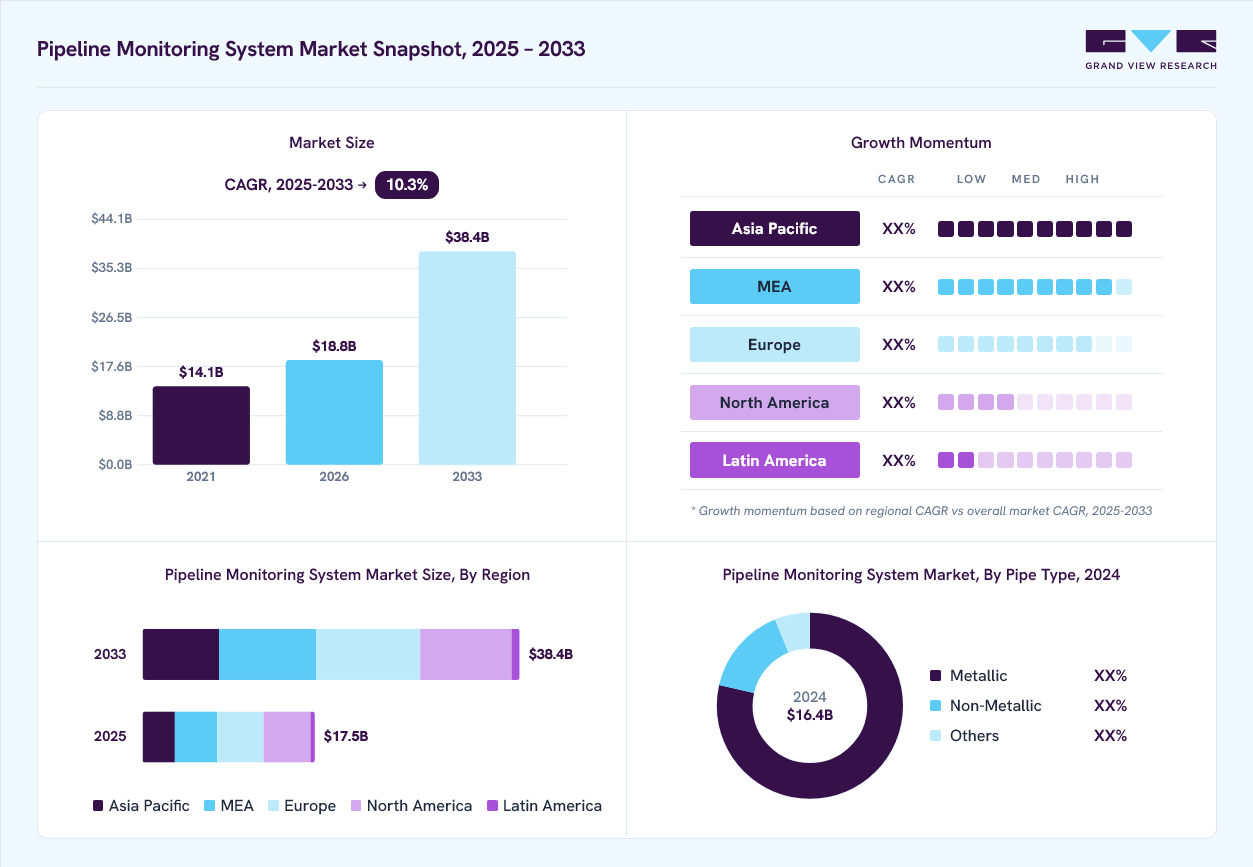Click the $35.3B axis label
This screenshot has width=1253, height=867.
[111, 268]
